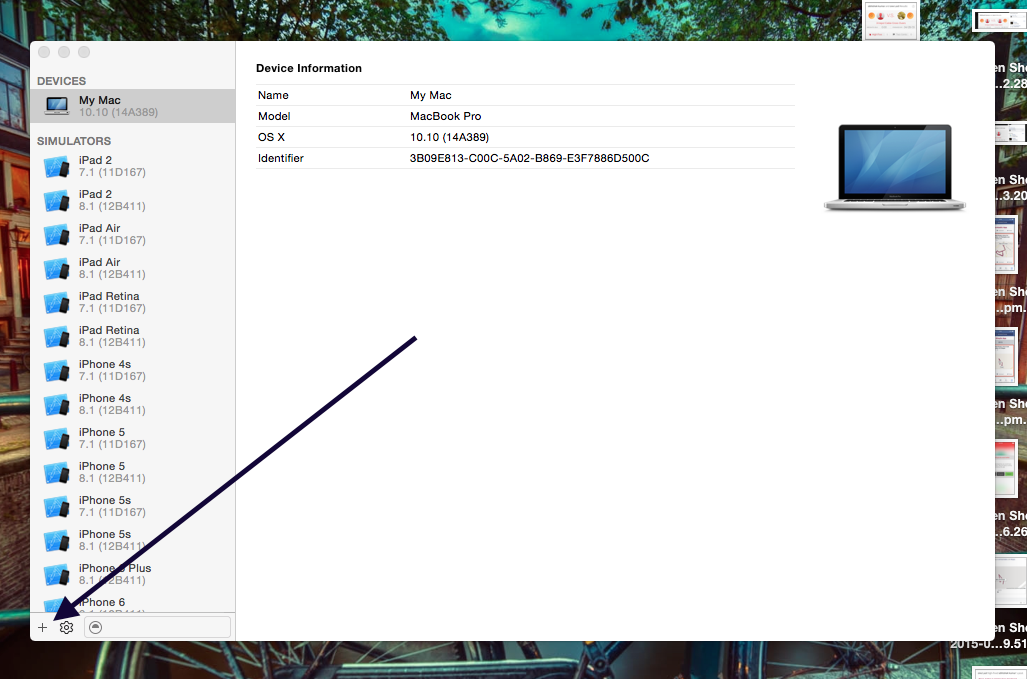Click the red close button of Devices window
The image size is (1027, 679).
(44, 52)
